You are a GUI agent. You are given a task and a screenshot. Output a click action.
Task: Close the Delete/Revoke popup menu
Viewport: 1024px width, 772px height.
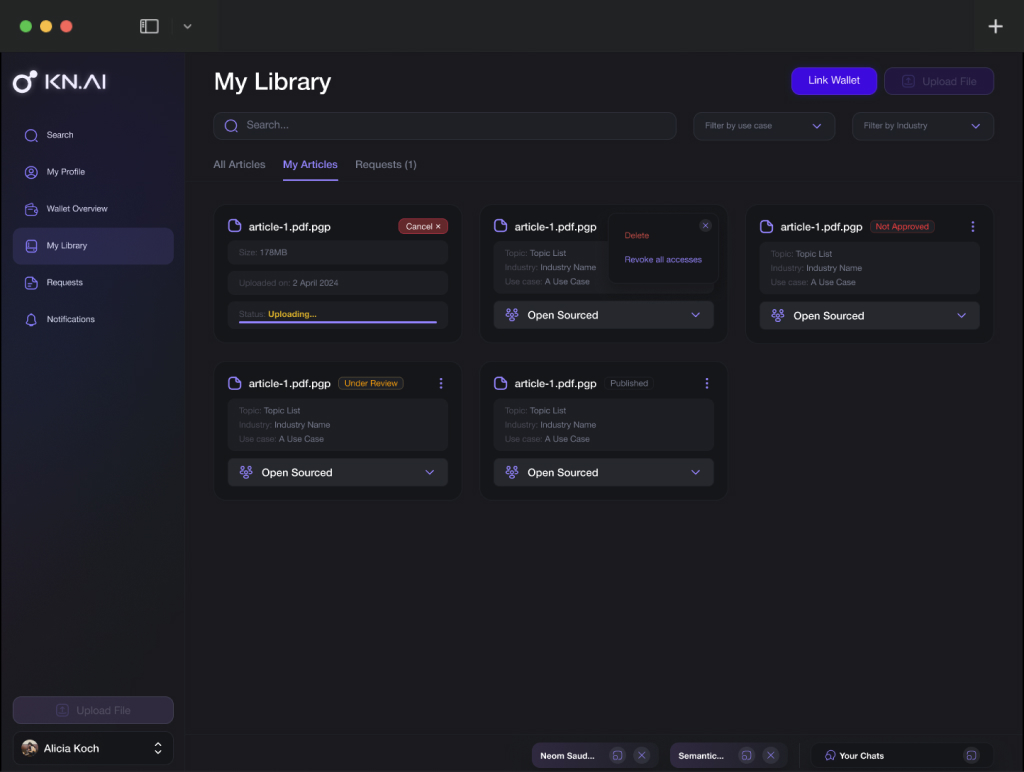click(705, 226)
